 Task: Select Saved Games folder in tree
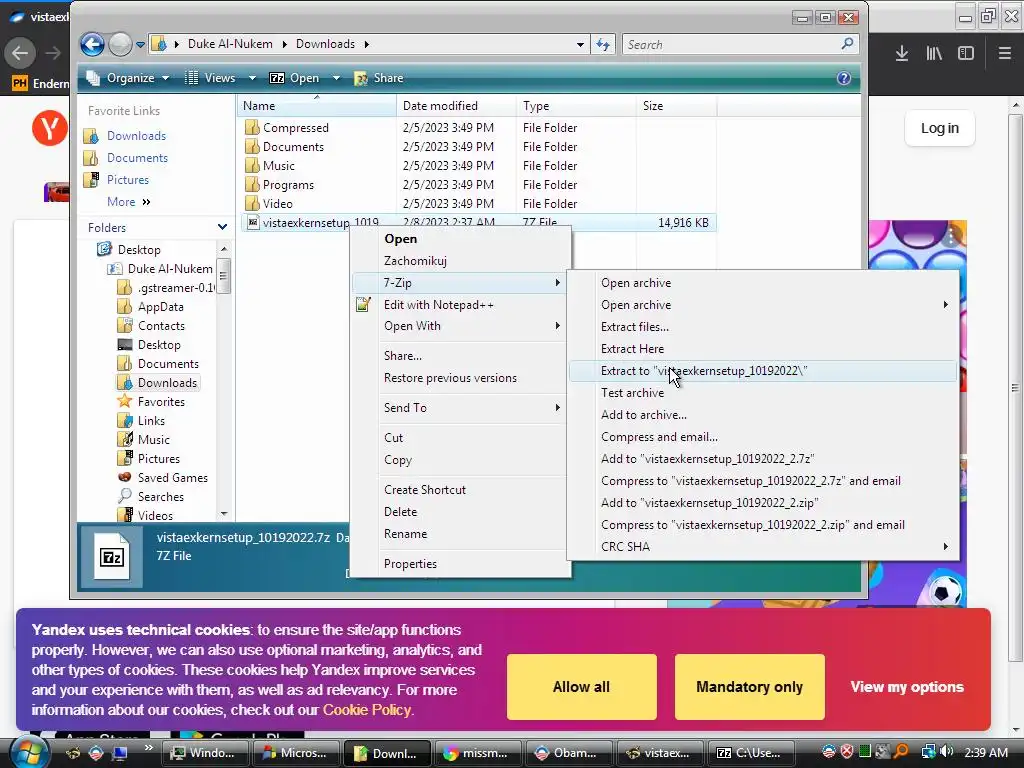pyautogui.click(x=172, y=477)
